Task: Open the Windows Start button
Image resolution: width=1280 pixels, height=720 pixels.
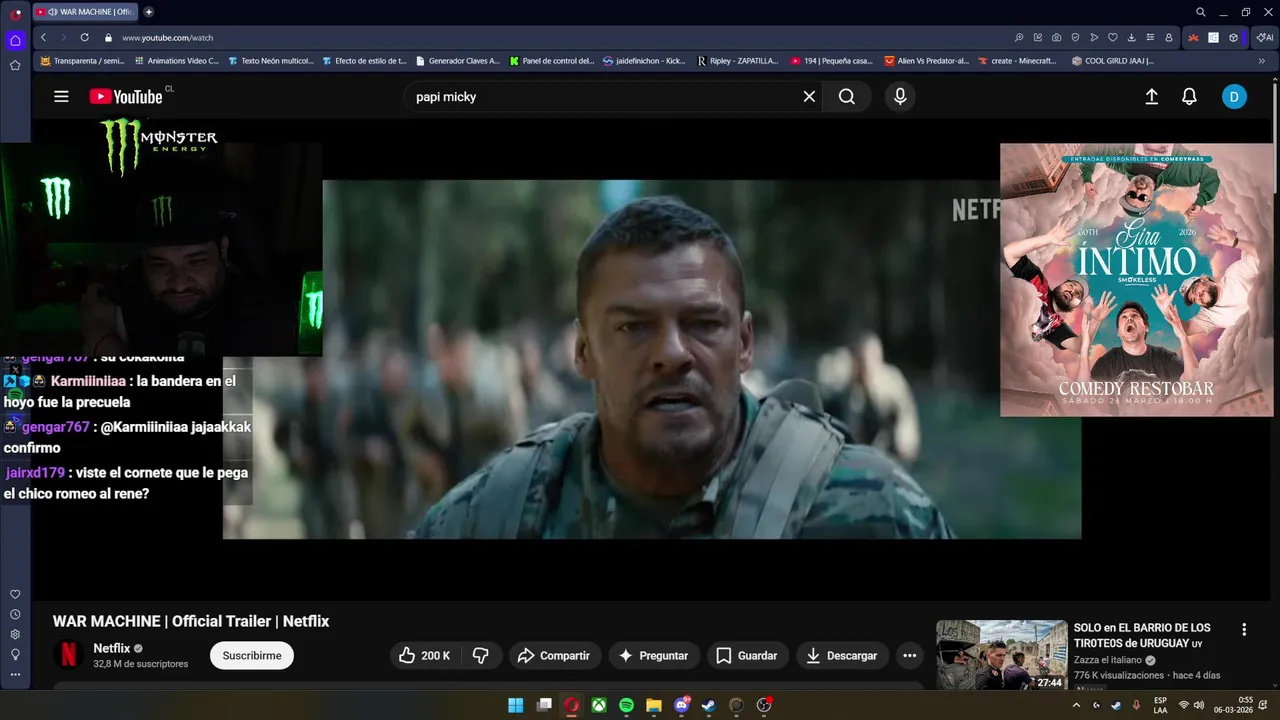Action: coord(515,705)
